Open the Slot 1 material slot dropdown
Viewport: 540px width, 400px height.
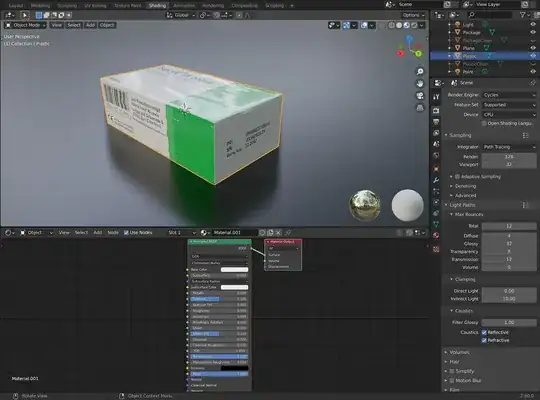(181, 233)
